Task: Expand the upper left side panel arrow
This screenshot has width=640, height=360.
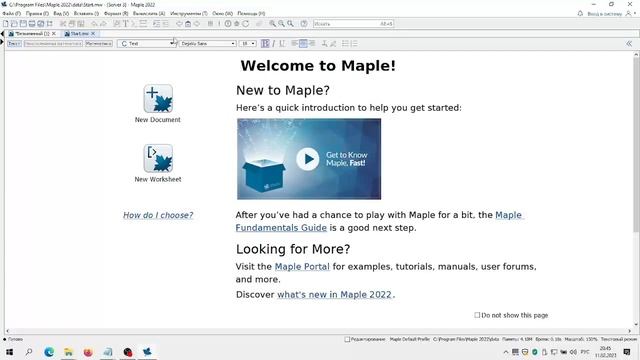Action: tap(2, 33)
